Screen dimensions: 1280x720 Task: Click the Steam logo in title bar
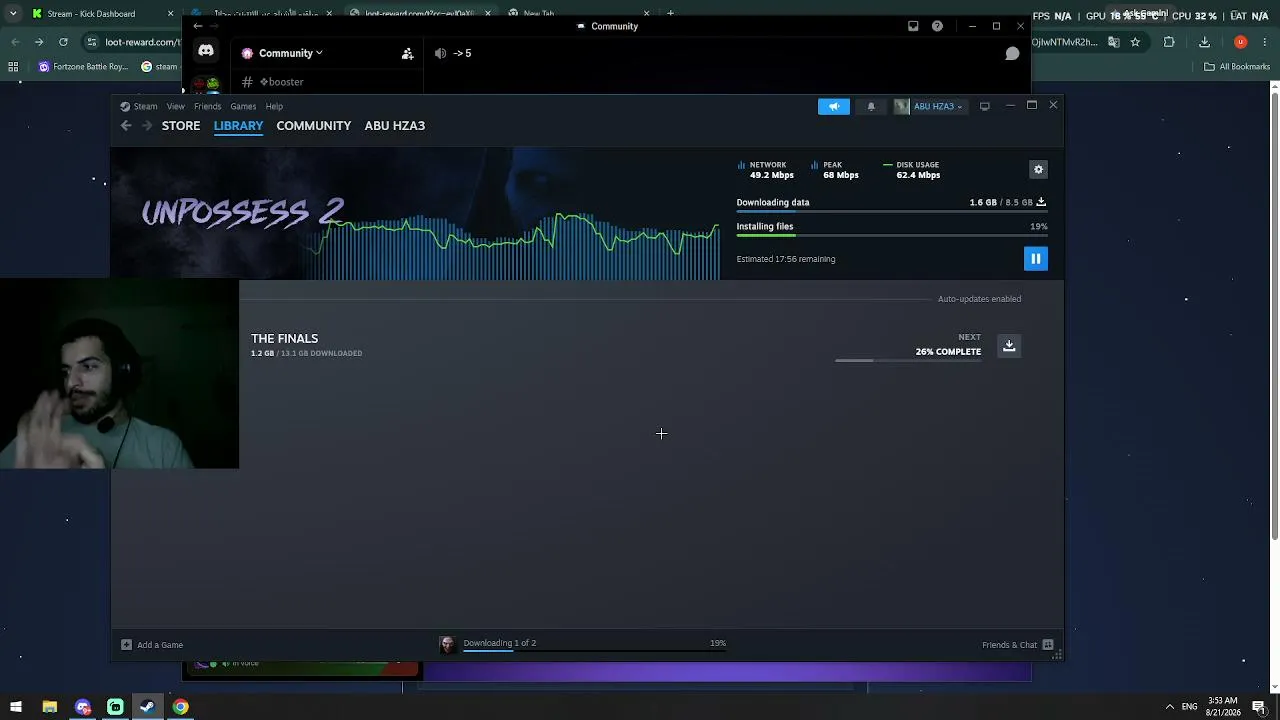(x=125, y=106)
